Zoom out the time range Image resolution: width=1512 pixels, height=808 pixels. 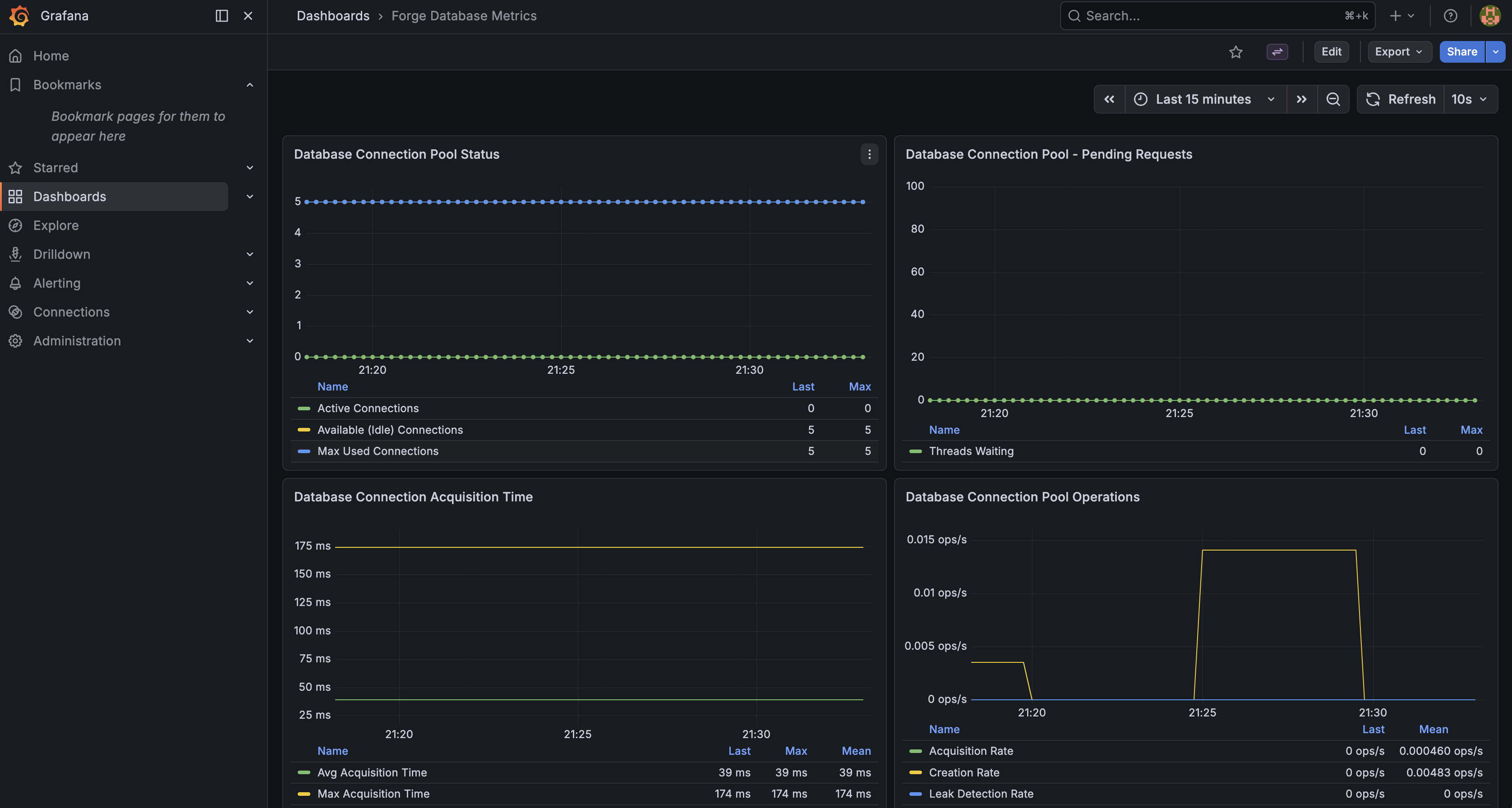pyautogui.click(x=1333, y=99)
